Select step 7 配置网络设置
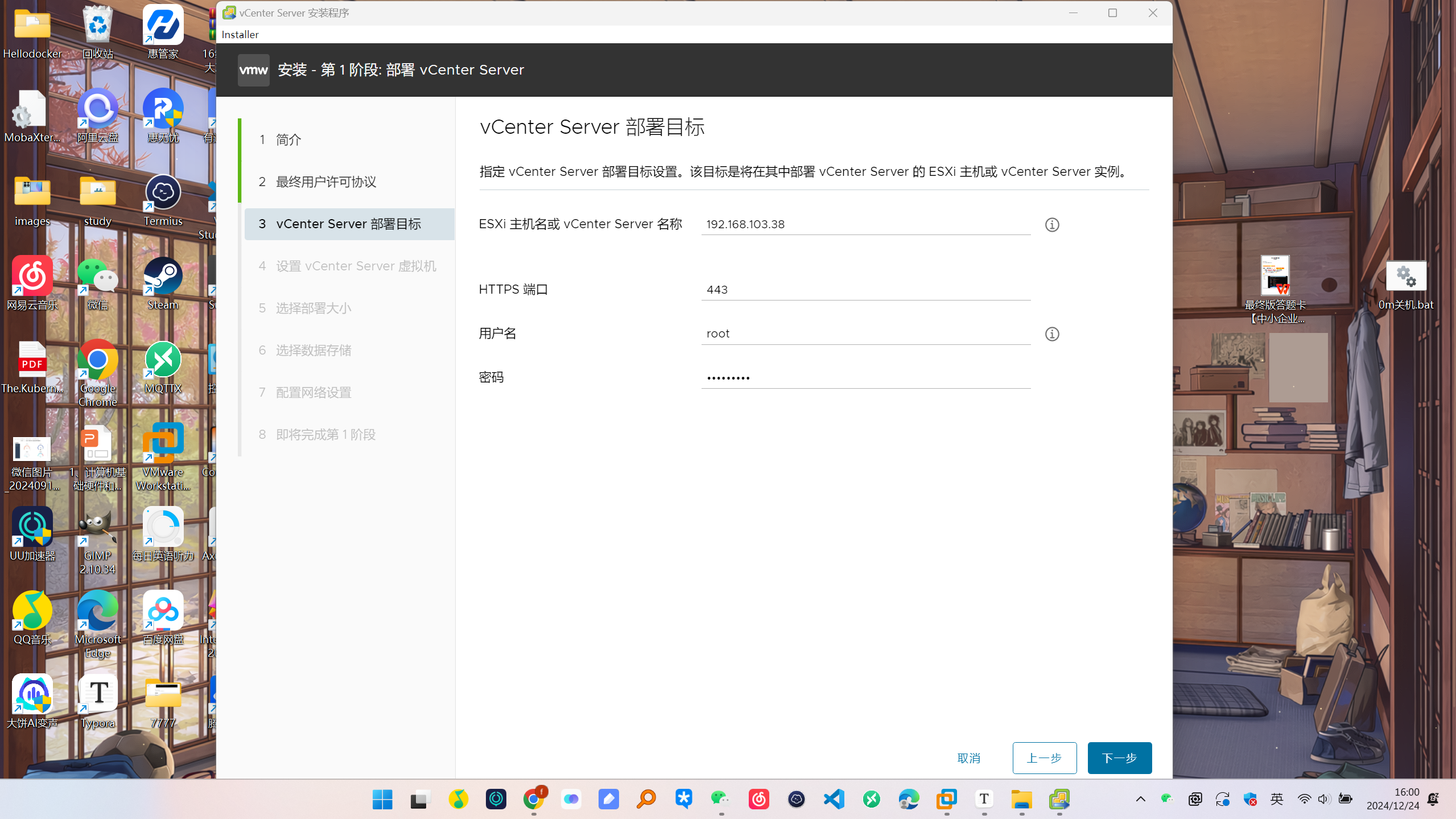 (349, 392)
